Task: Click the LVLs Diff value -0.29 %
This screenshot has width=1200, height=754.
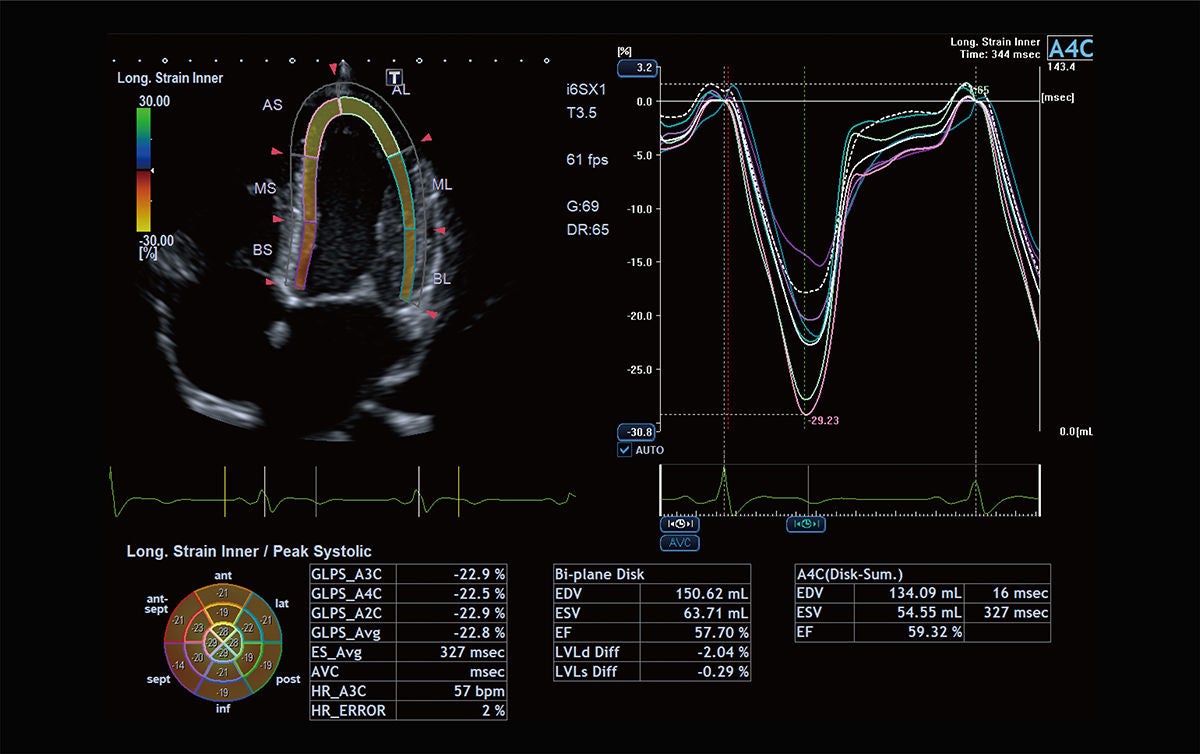Action: pos(722,672)
